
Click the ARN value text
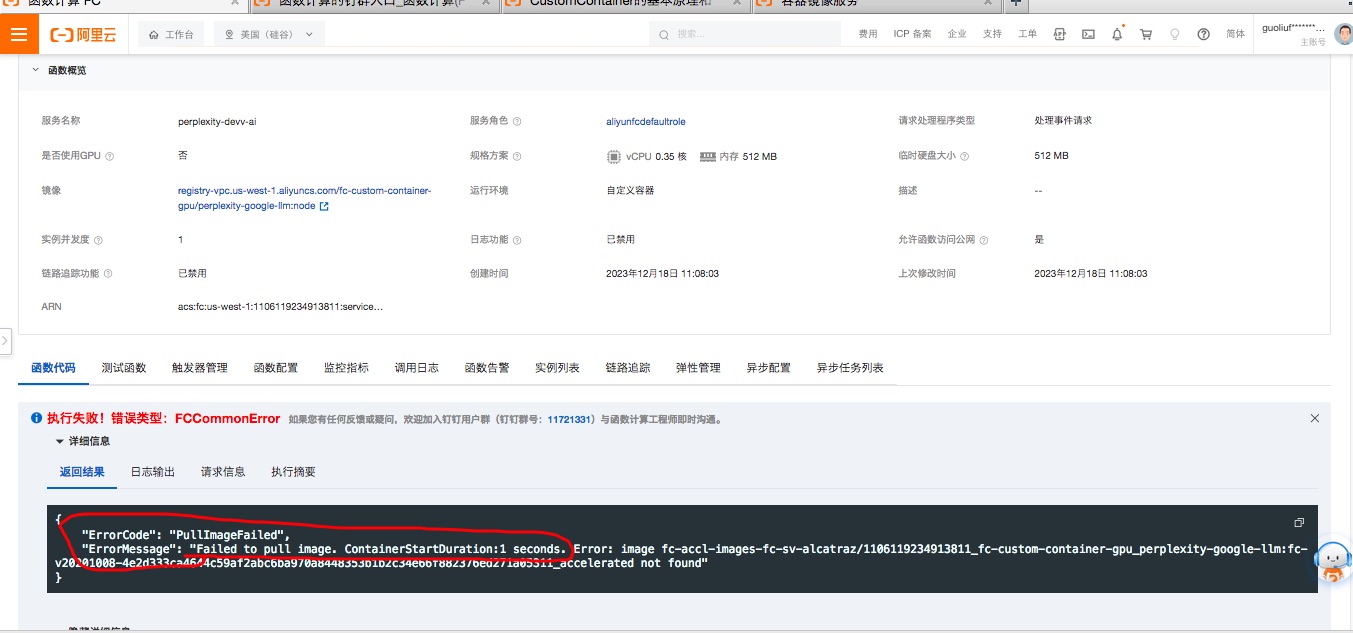(x=280, y=307)
